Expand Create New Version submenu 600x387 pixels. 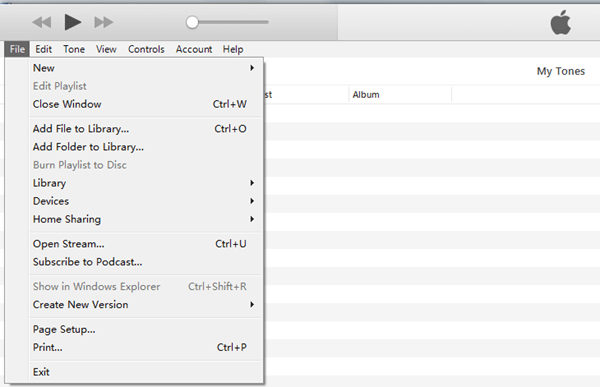pyautogui.click(x=146, y=305)
